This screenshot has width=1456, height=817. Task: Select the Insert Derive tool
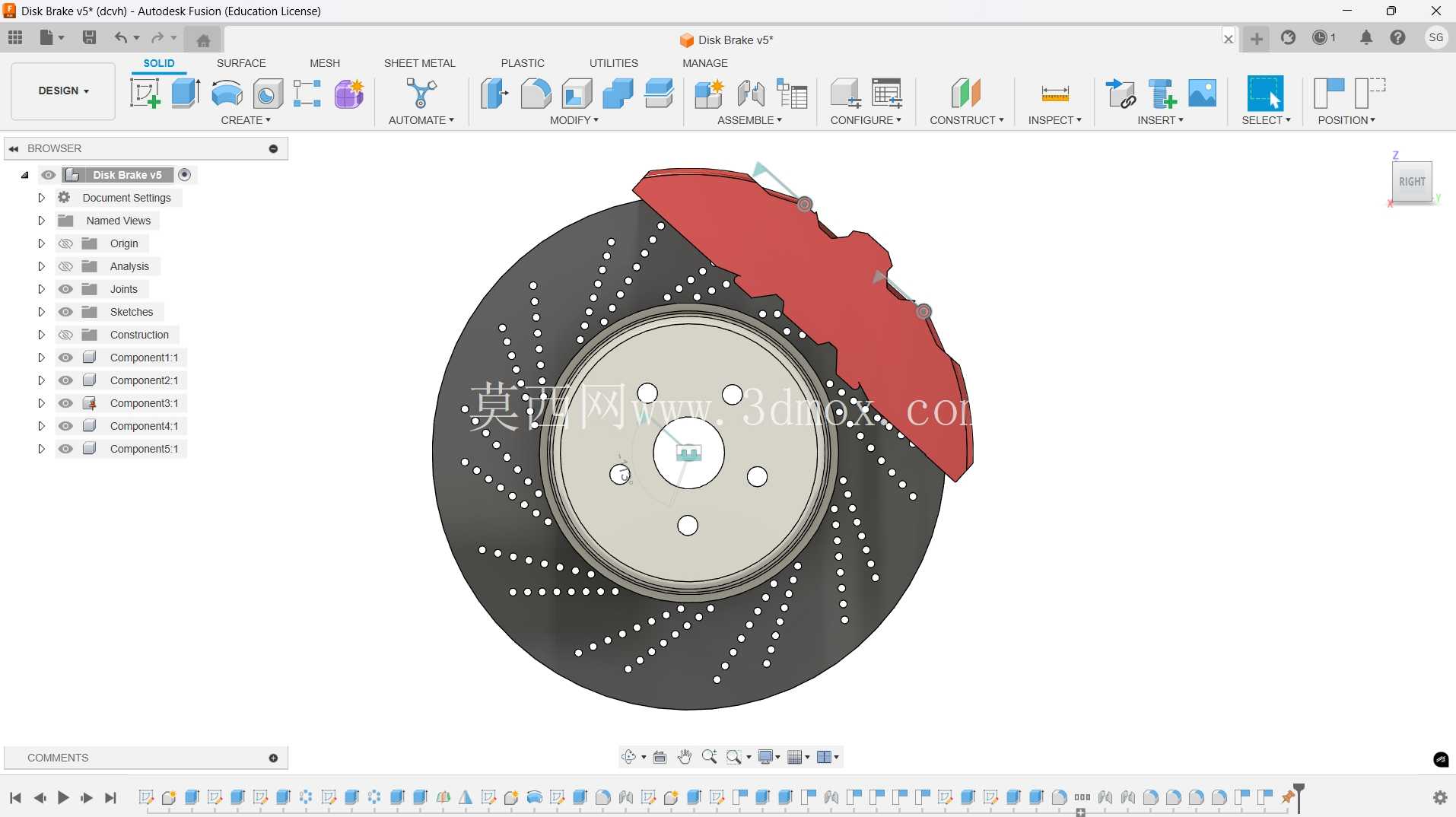1121,94
